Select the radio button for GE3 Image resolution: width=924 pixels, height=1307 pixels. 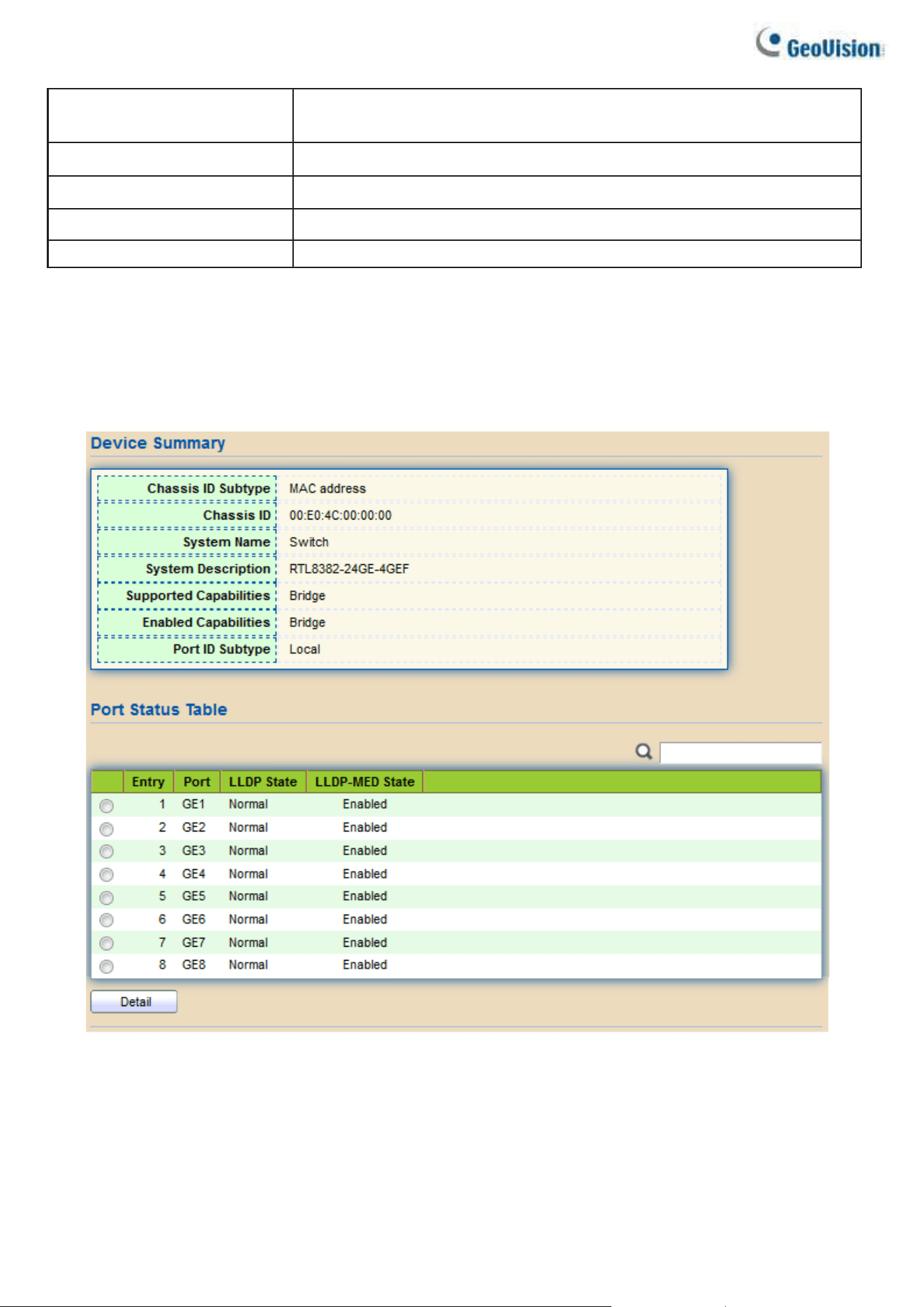click(x=107, y=852)
